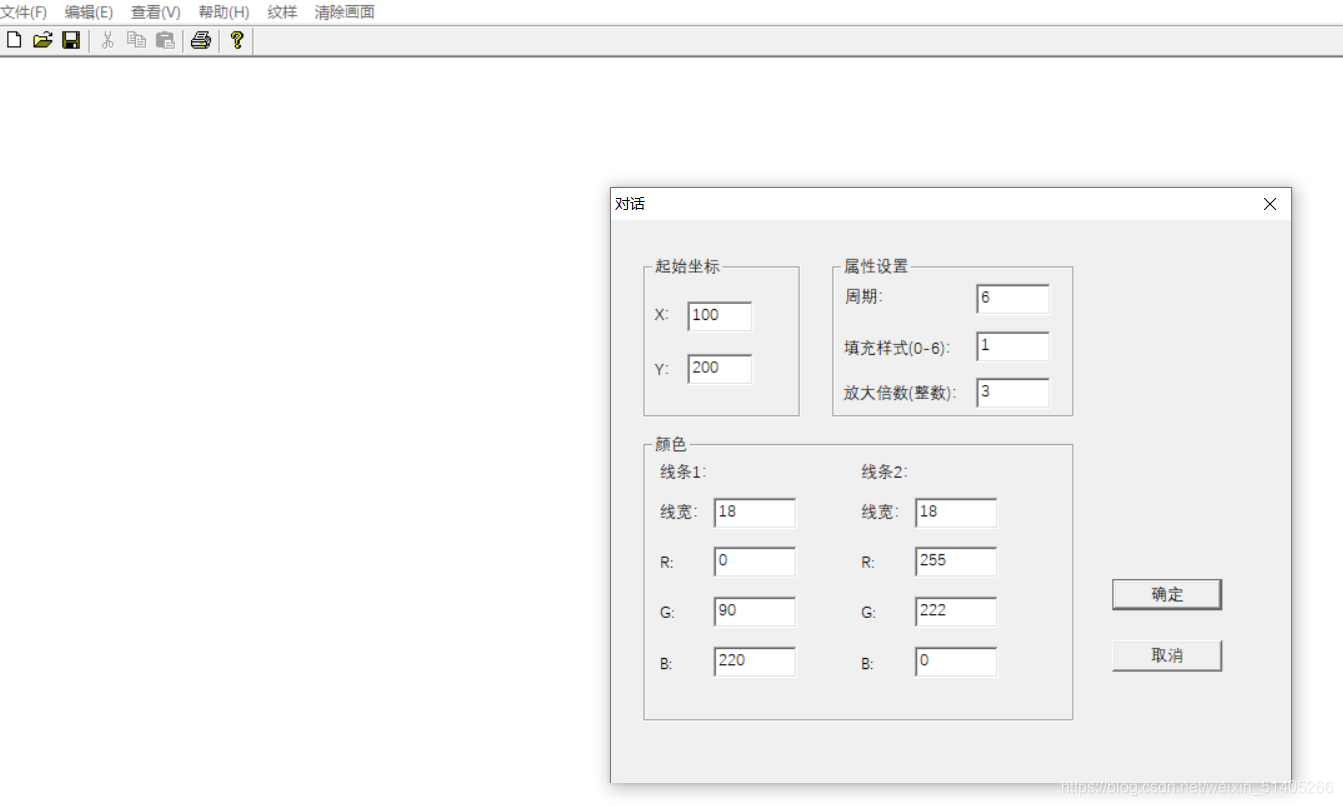
Task: Click the 线条2 R value field
Action: coord(956,562)
